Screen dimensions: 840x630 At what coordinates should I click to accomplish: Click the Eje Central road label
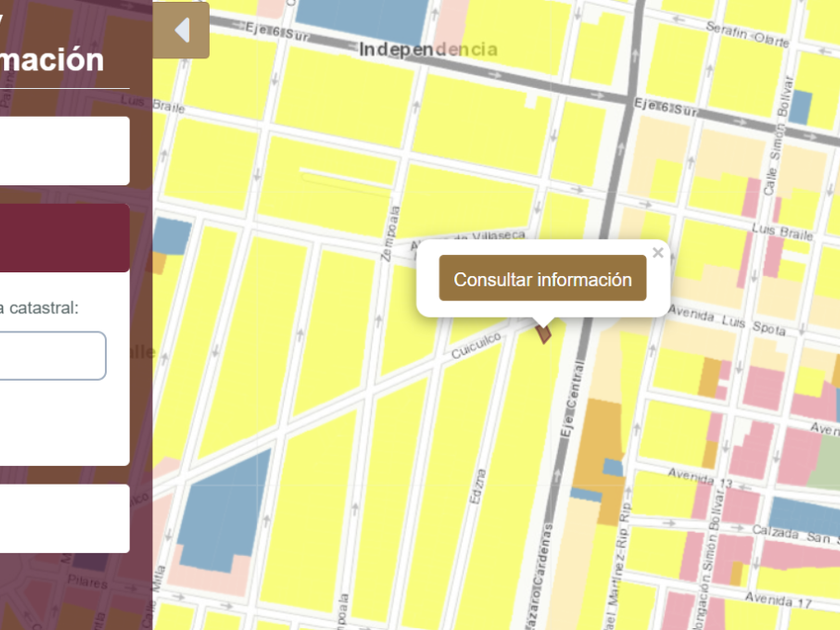point(571,401)
